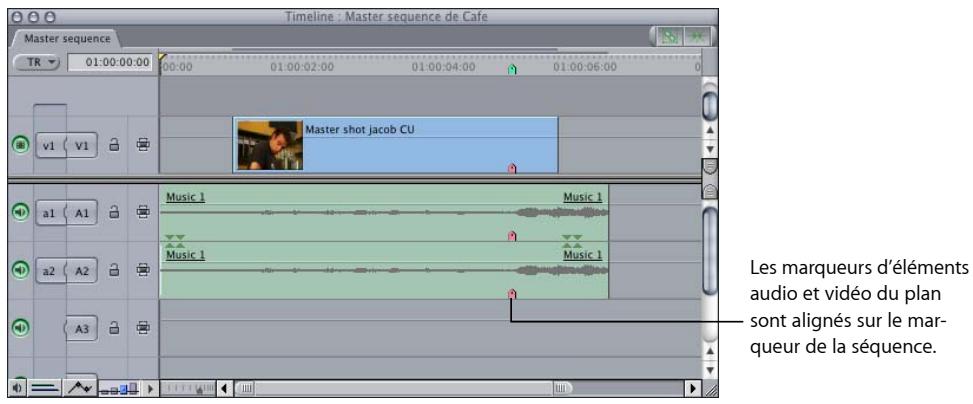
Task: Toggle Snapping button in the timeline header
Action: tap(697, 37)
